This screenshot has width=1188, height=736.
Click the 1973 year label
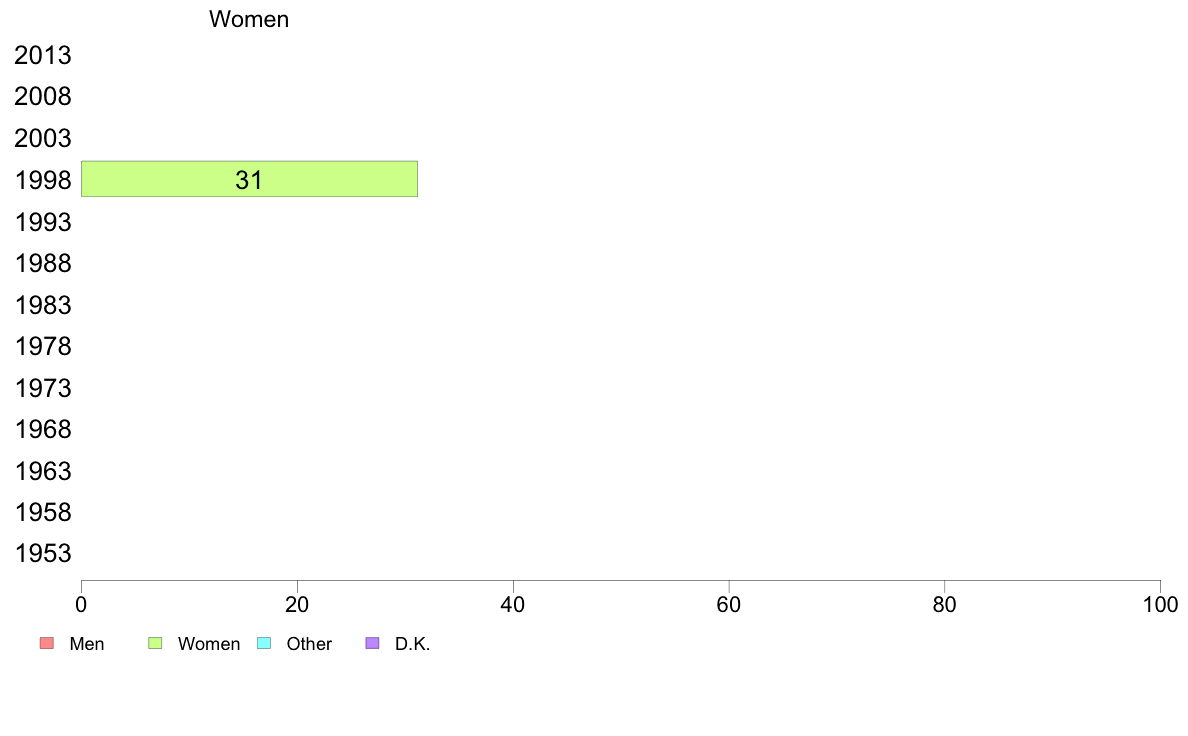pos(43,388)
